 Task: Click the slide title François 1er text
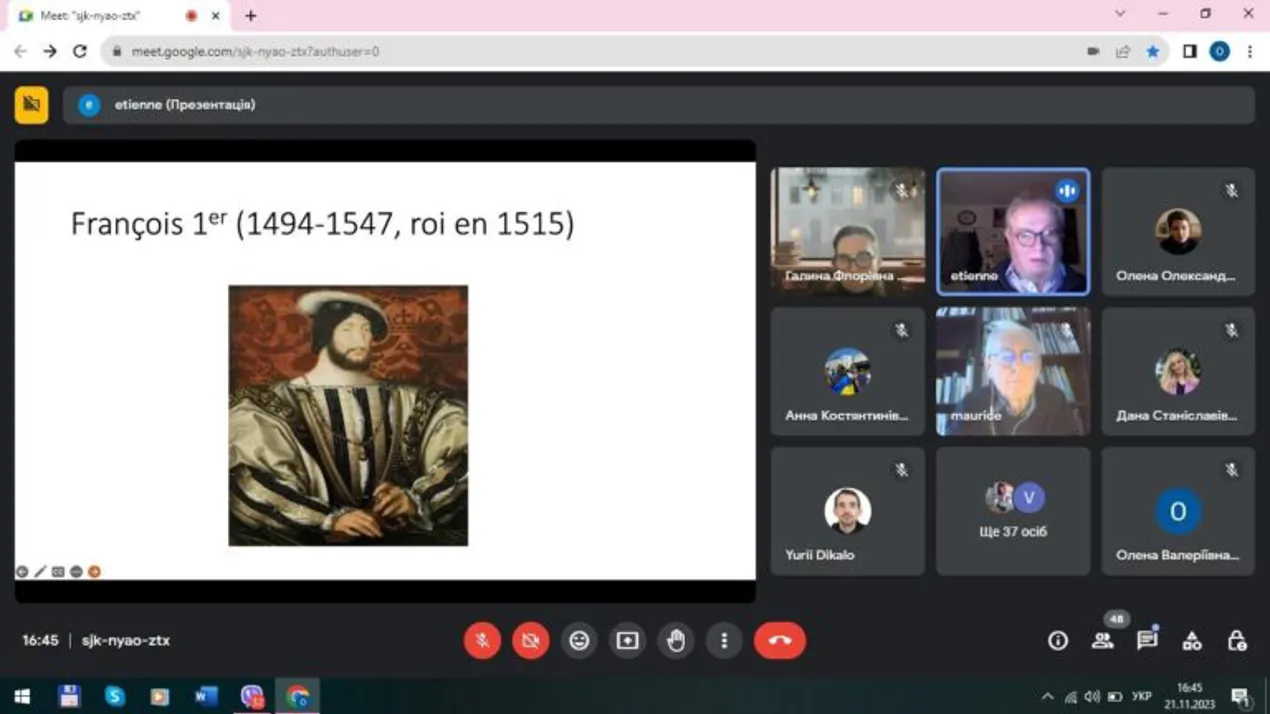pyautogui.click(x=322, y=223)
